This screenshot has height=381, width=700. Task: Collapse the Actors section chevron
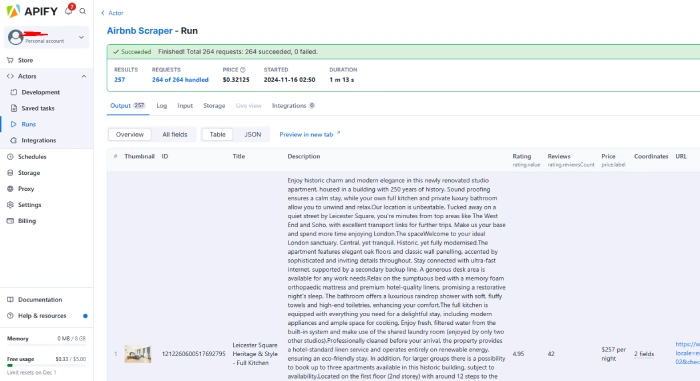pyautogui.click(x=83, y=76)
